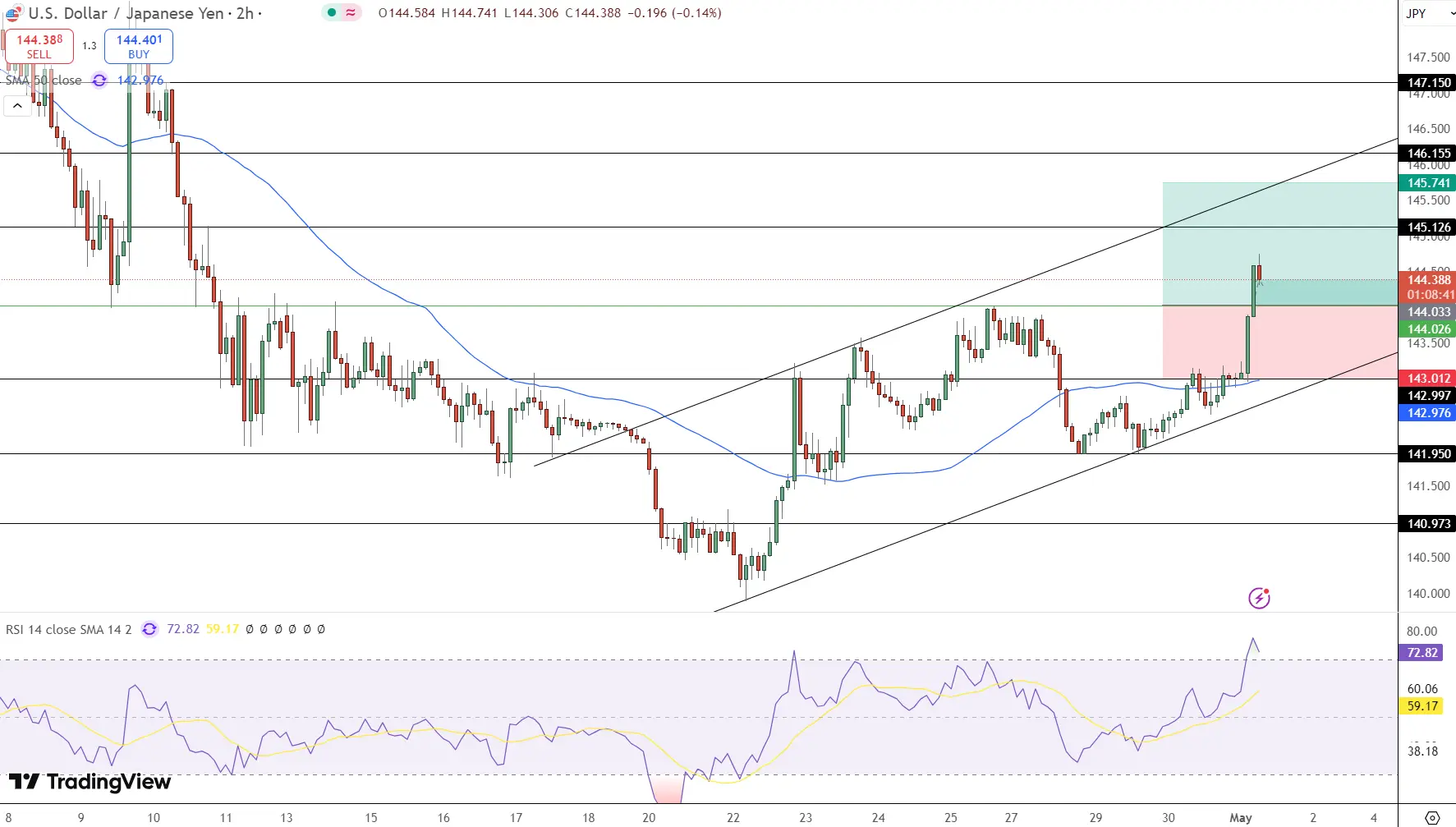Click the RSI indicator refresh icon

pyautogui.click(x=149, y=629)
